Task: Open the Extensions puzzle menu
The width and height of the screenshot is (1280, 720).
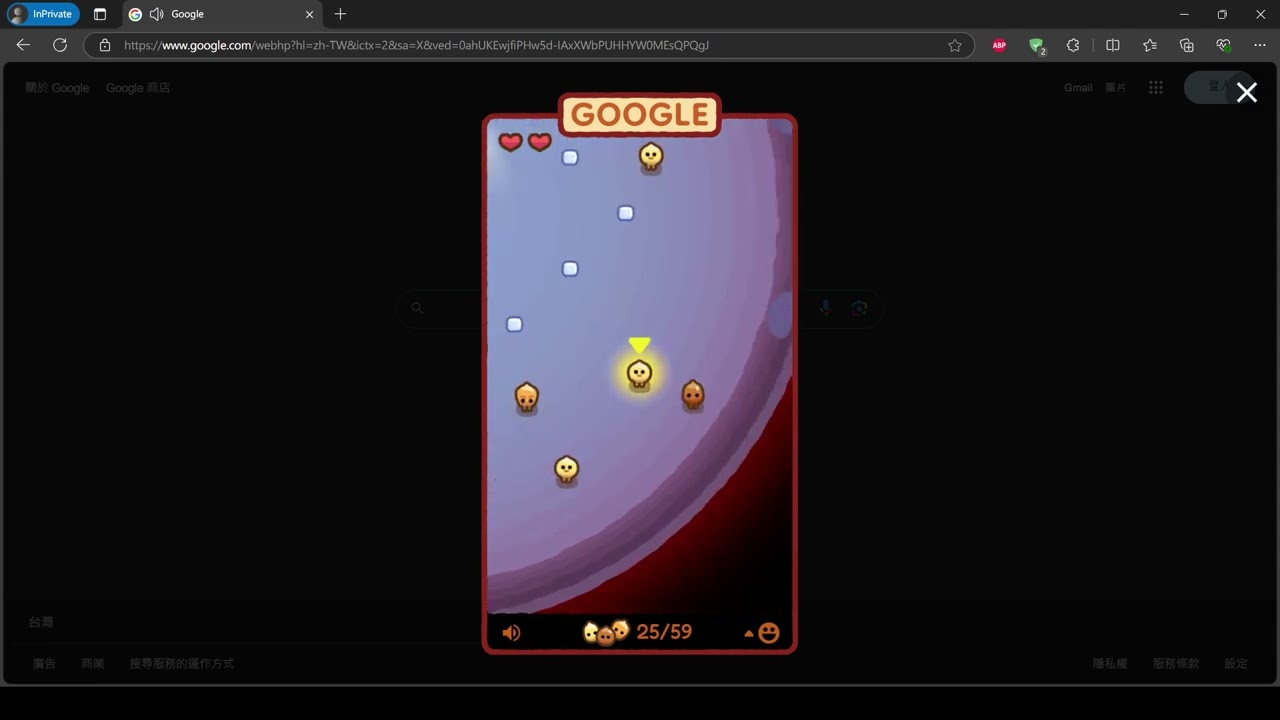Action: [x=1073, y=45]
